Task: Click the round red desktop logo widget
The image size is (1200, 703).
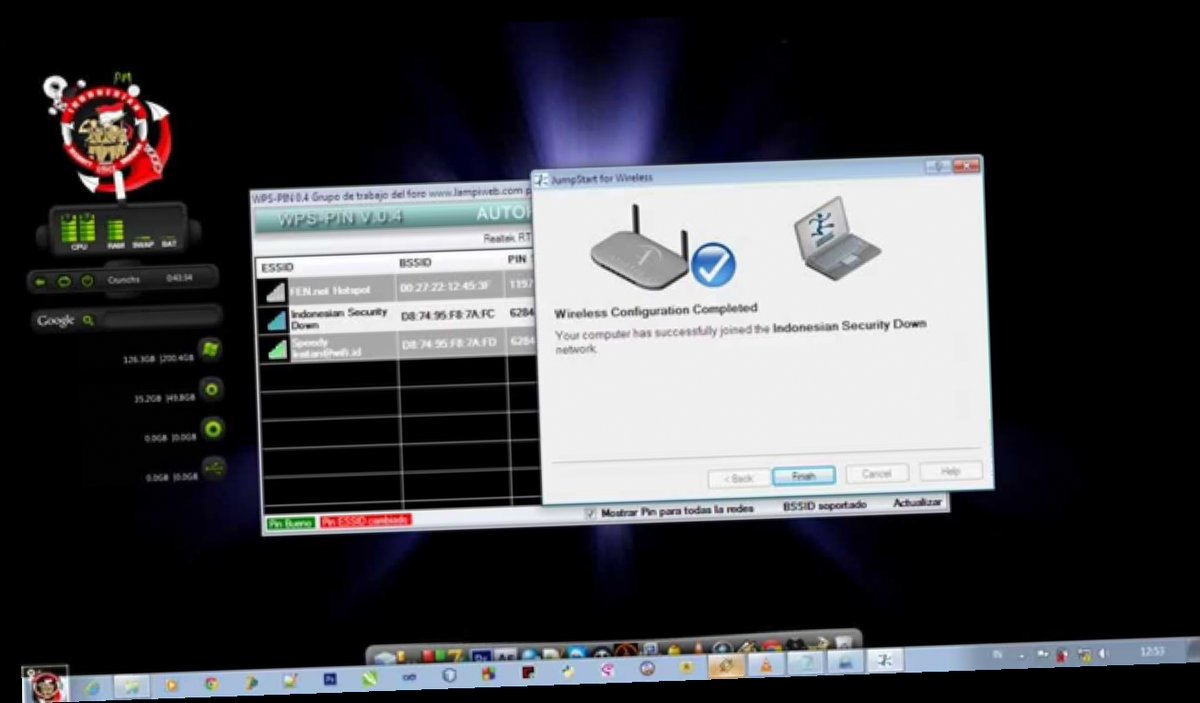Action: (107, 134)
